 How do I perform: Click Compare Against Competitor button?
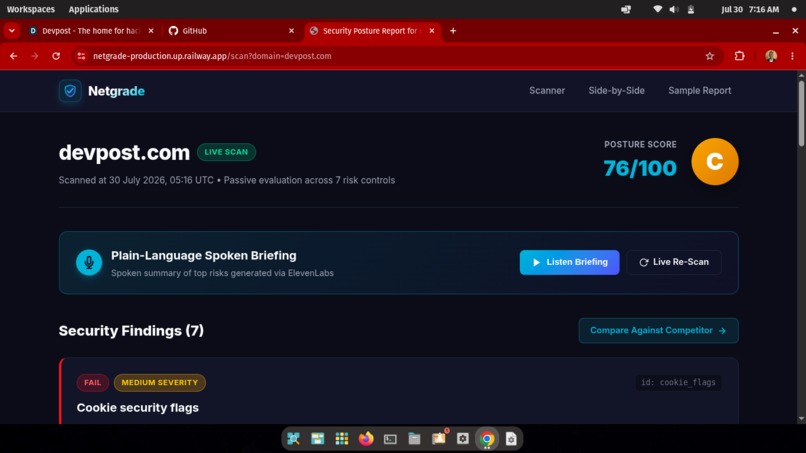coord(658,331)
